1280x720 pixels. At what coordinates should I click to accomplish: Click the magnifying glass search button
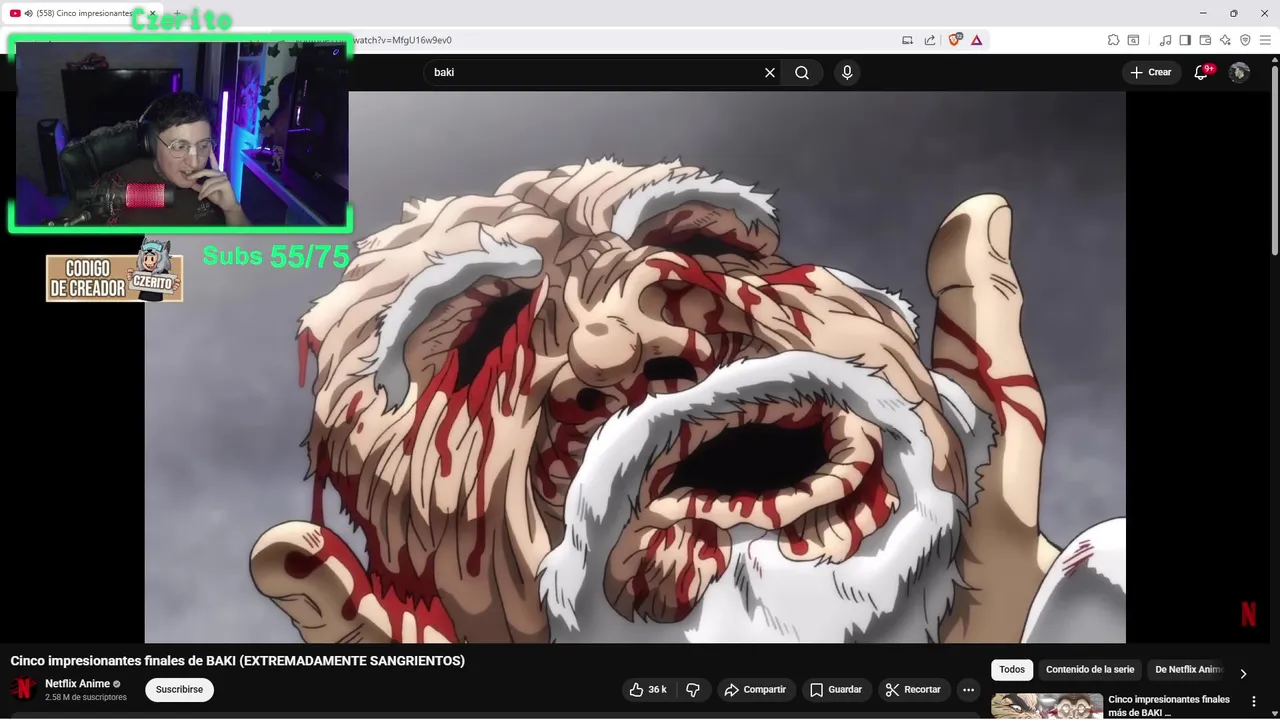pos(802,72)
